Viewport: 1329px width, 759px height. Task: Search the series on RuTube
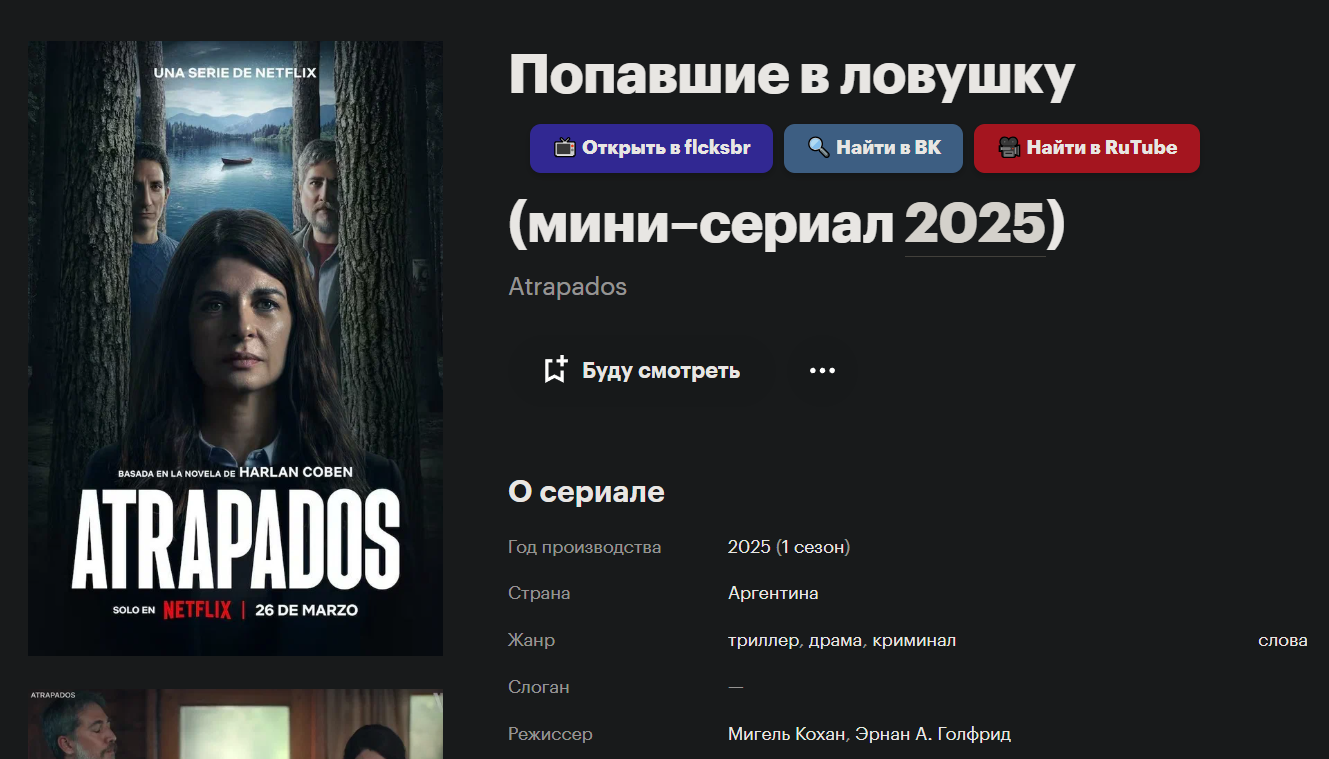click(x=1087, y=148)
